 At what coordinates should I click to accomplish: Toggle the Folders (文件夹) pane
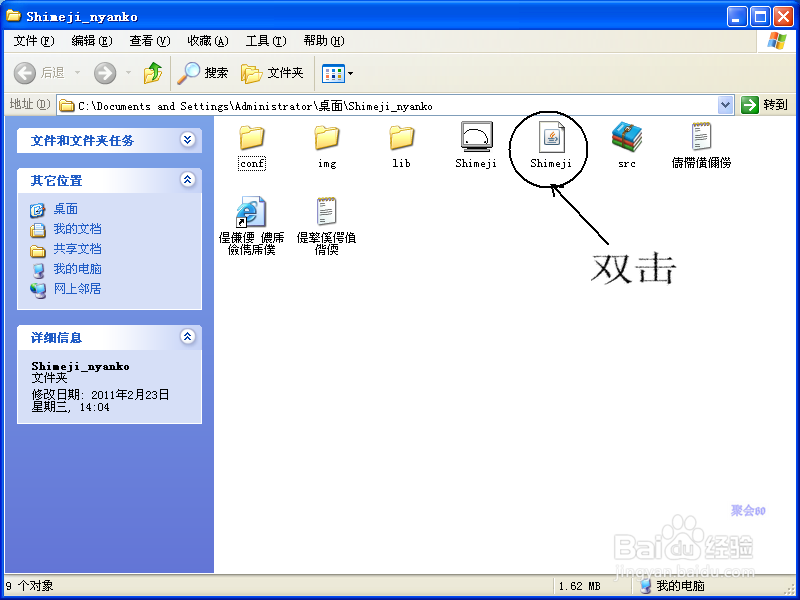272,73
